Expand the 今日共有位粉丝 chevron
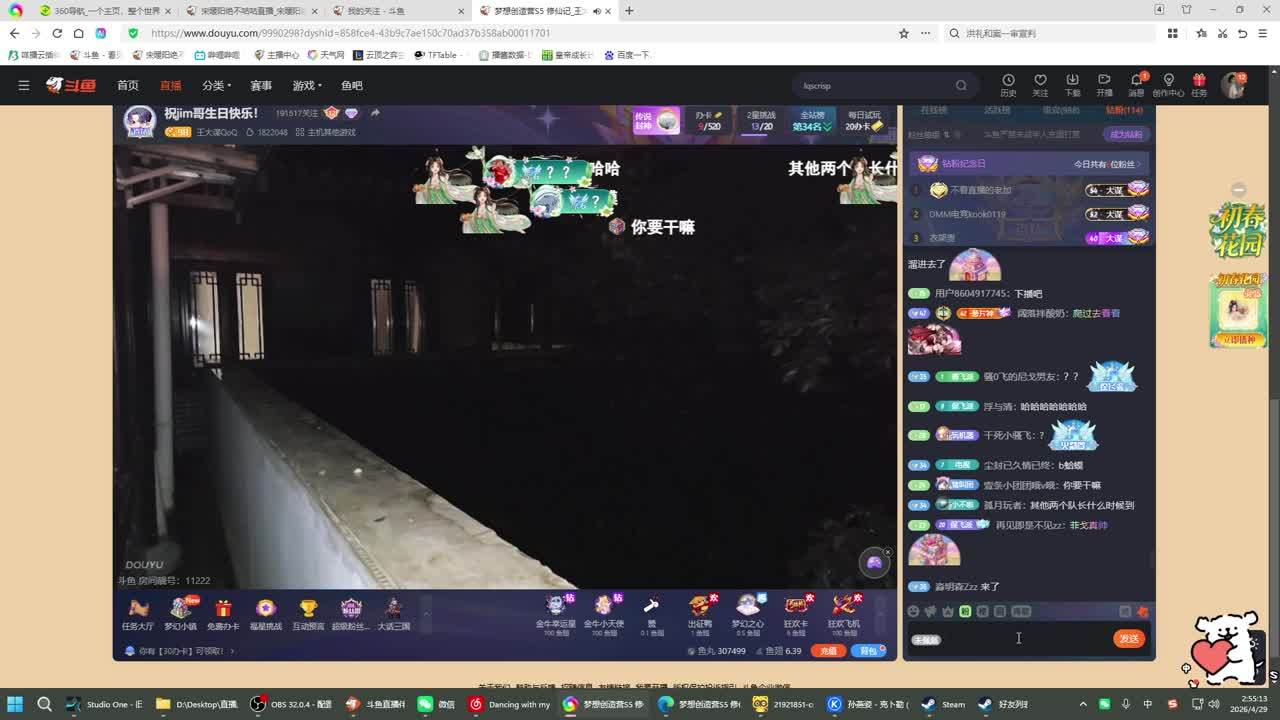1280x720 pixels. 1139,164
